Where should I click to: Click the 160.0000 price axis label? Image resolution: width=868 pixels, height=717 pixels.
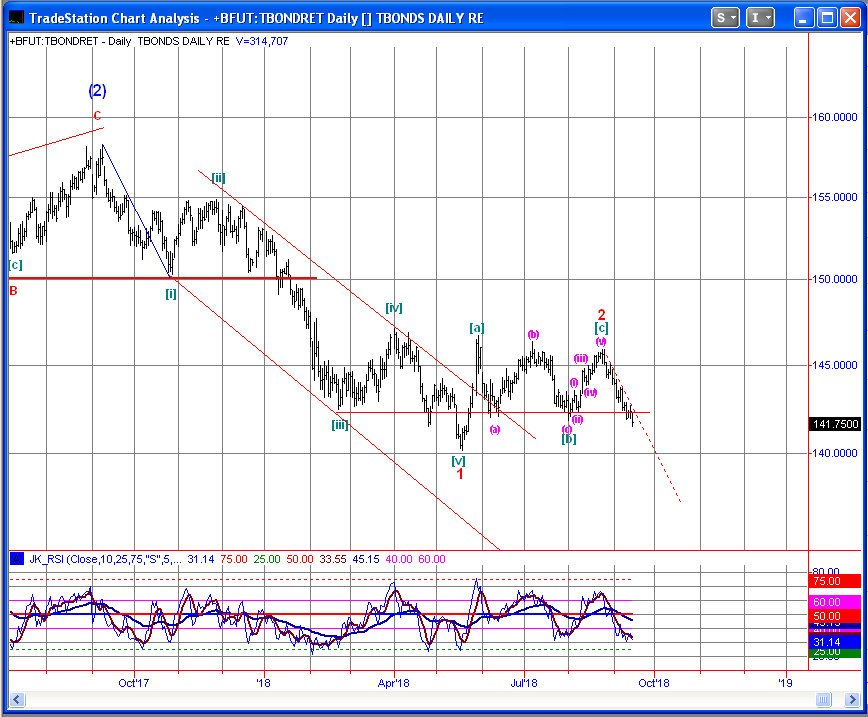(x=834, y=117)
